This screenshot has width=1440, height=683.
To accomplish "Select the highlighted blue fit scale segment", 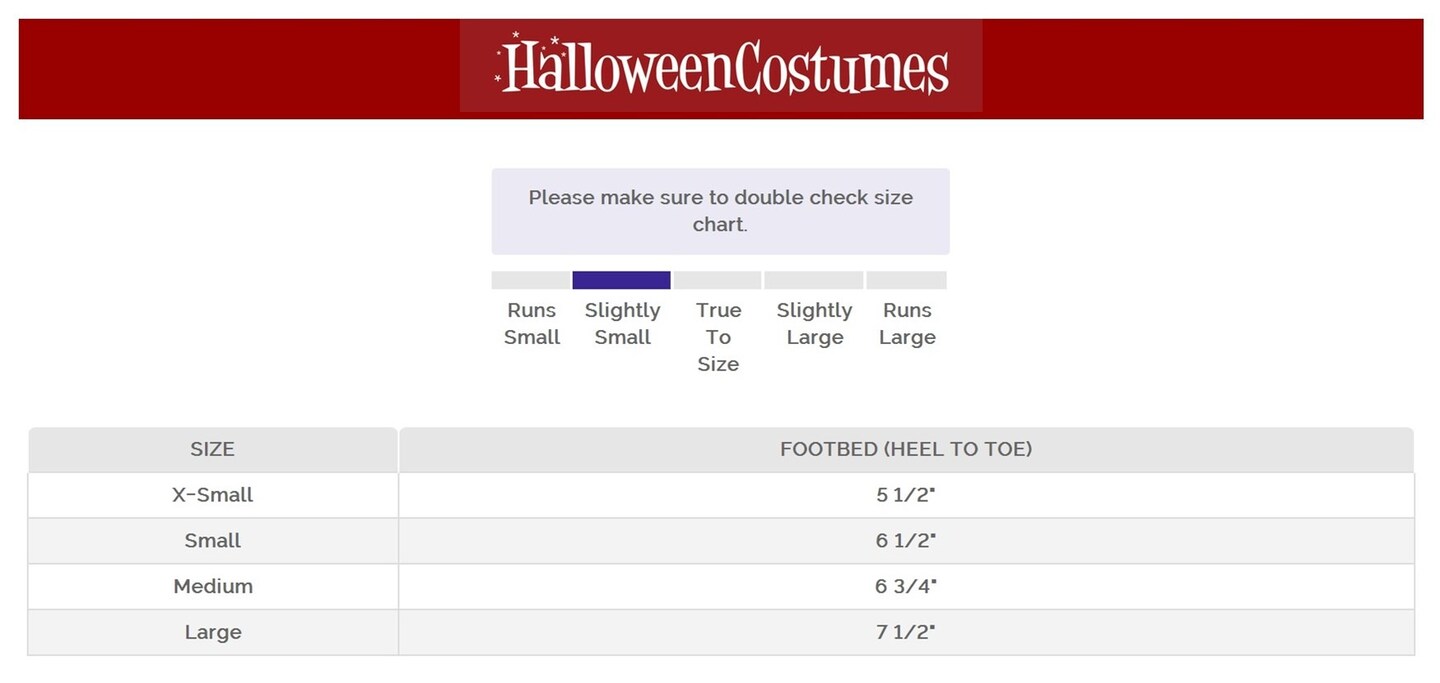I will (x=621, y=280).
